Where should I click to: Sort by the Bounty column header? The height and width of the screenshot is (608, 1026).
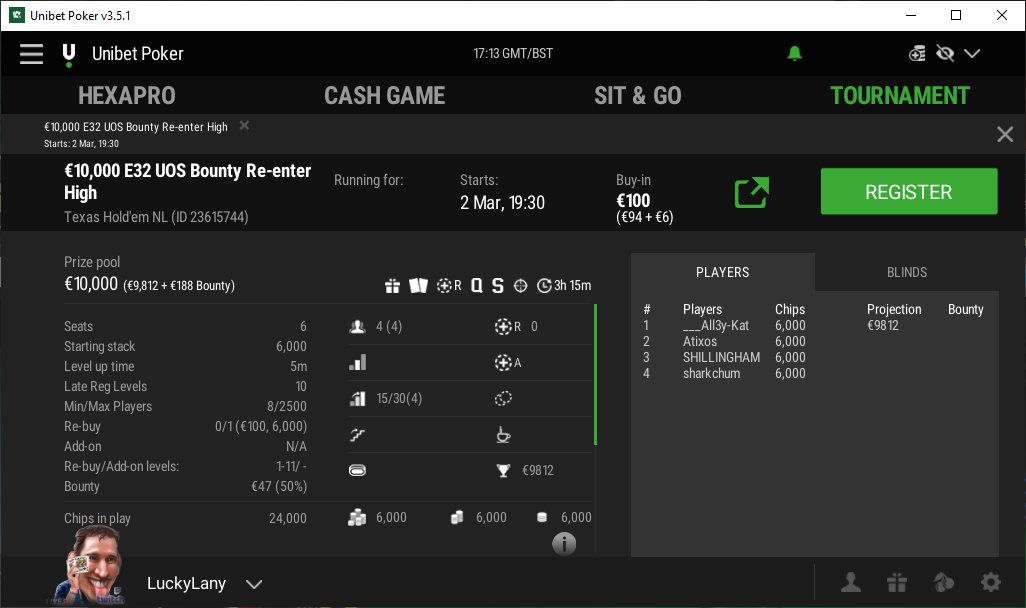966,309
